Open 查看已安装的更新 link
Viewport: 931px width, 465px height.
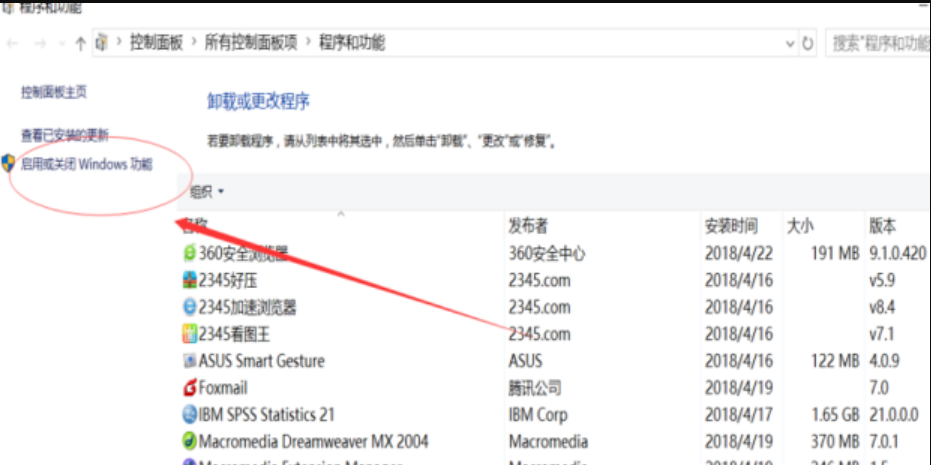pyautogui.click(x=65, y=135)
